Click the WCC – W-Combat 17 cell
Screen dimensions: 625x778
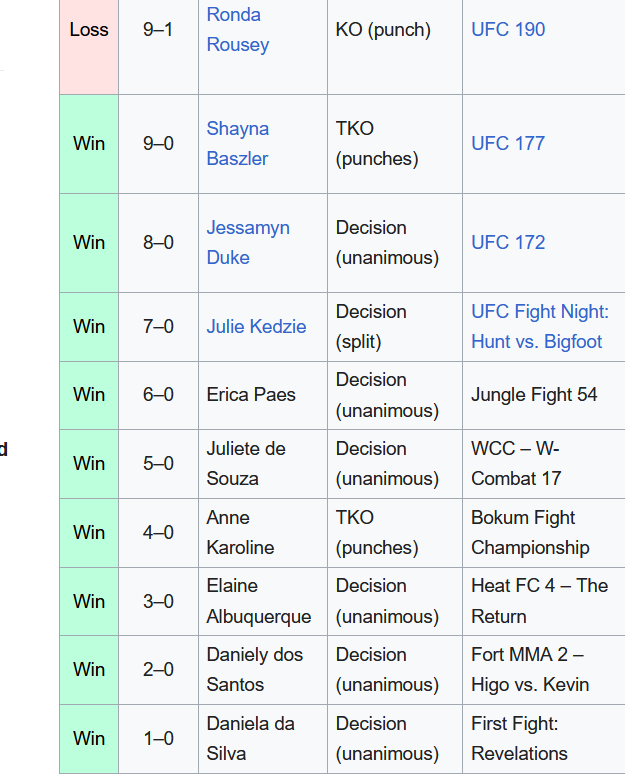coord(544,464)
